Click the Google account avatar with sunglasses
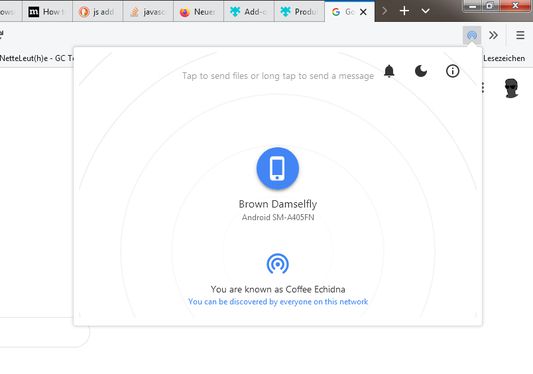The height and width of the screenshot is (374, 533). click(511, 88)
